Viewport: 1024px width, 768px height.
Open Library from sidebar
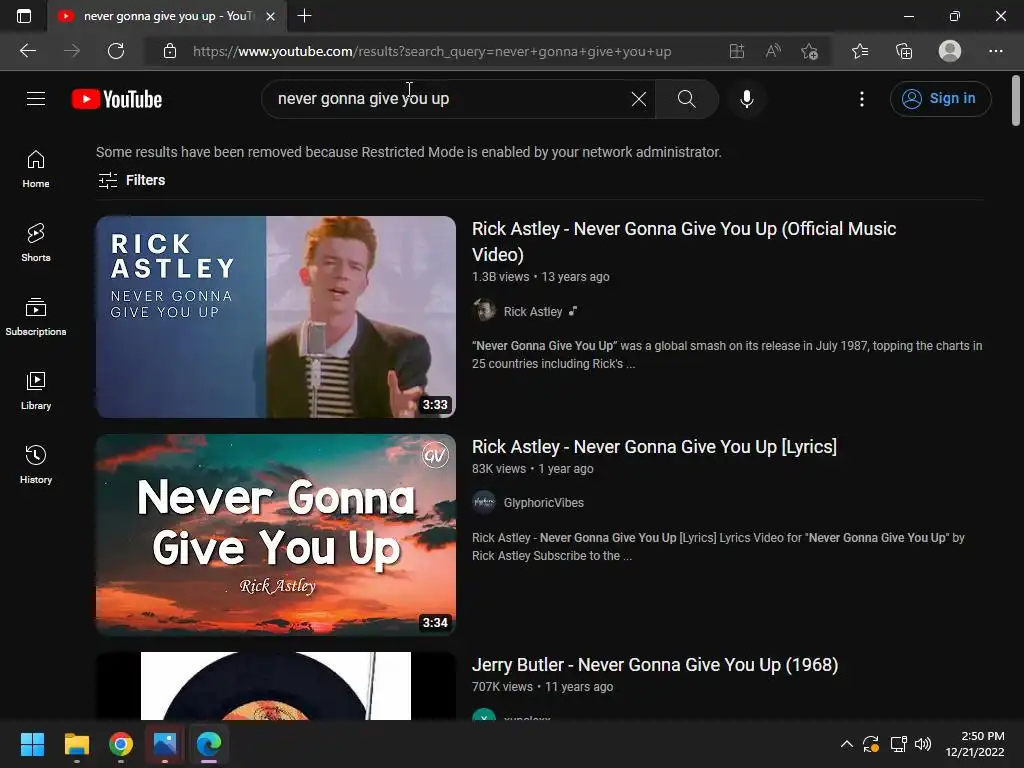tap(36, 391)
